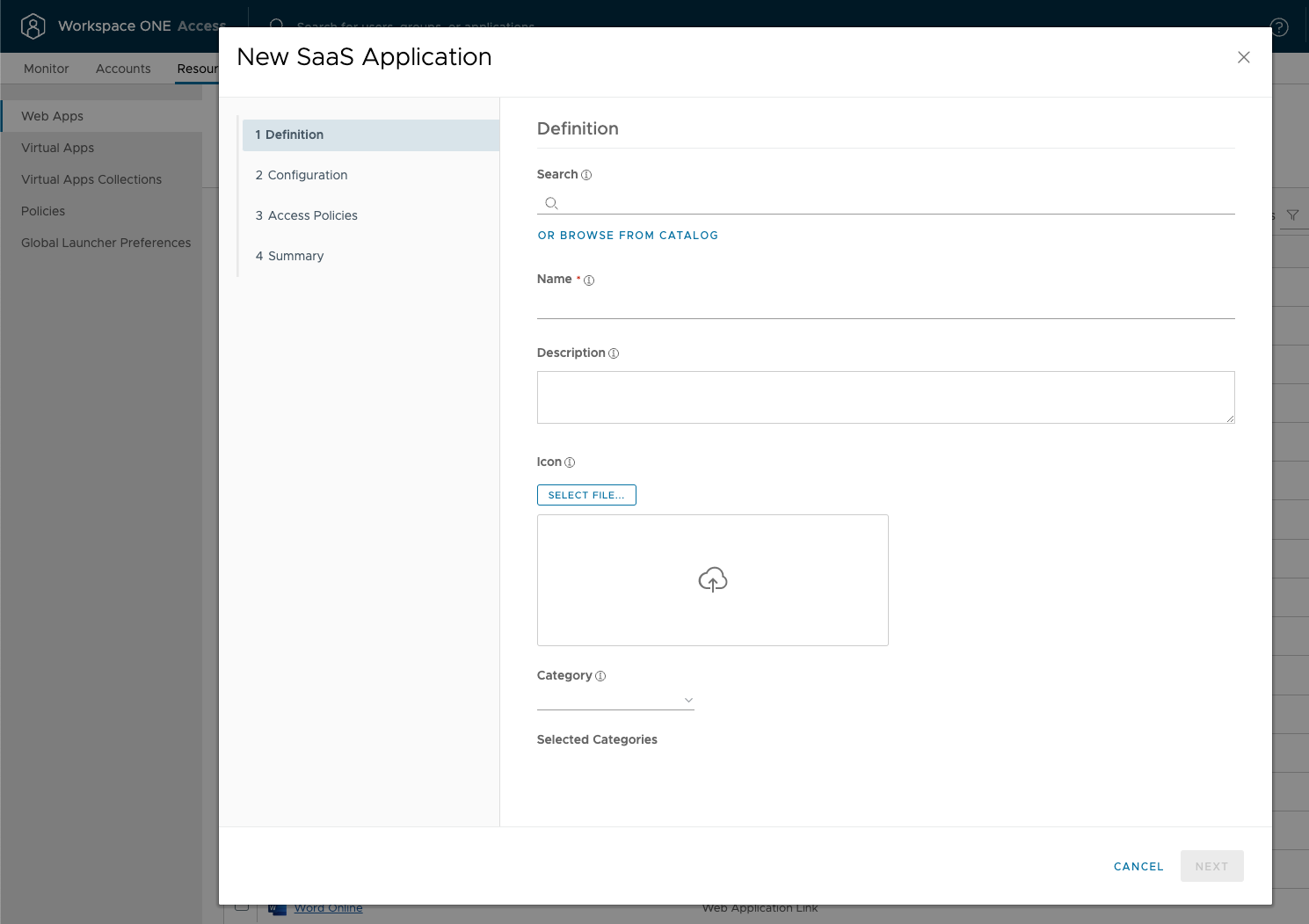Screen dimensions: 1309x924
Task: Check the checkbox on the Word Online row
Action: [x=244, y=907]
